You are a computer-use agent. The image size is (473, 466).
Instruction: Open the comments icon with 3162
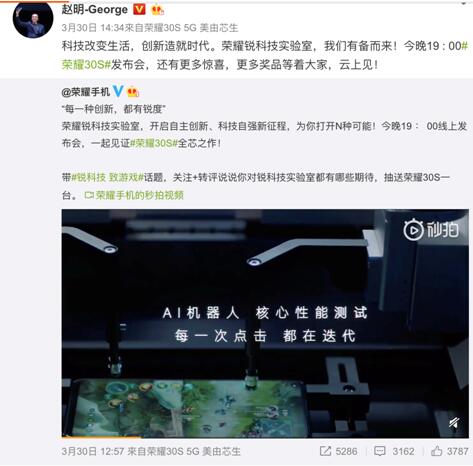click(394, 451)
